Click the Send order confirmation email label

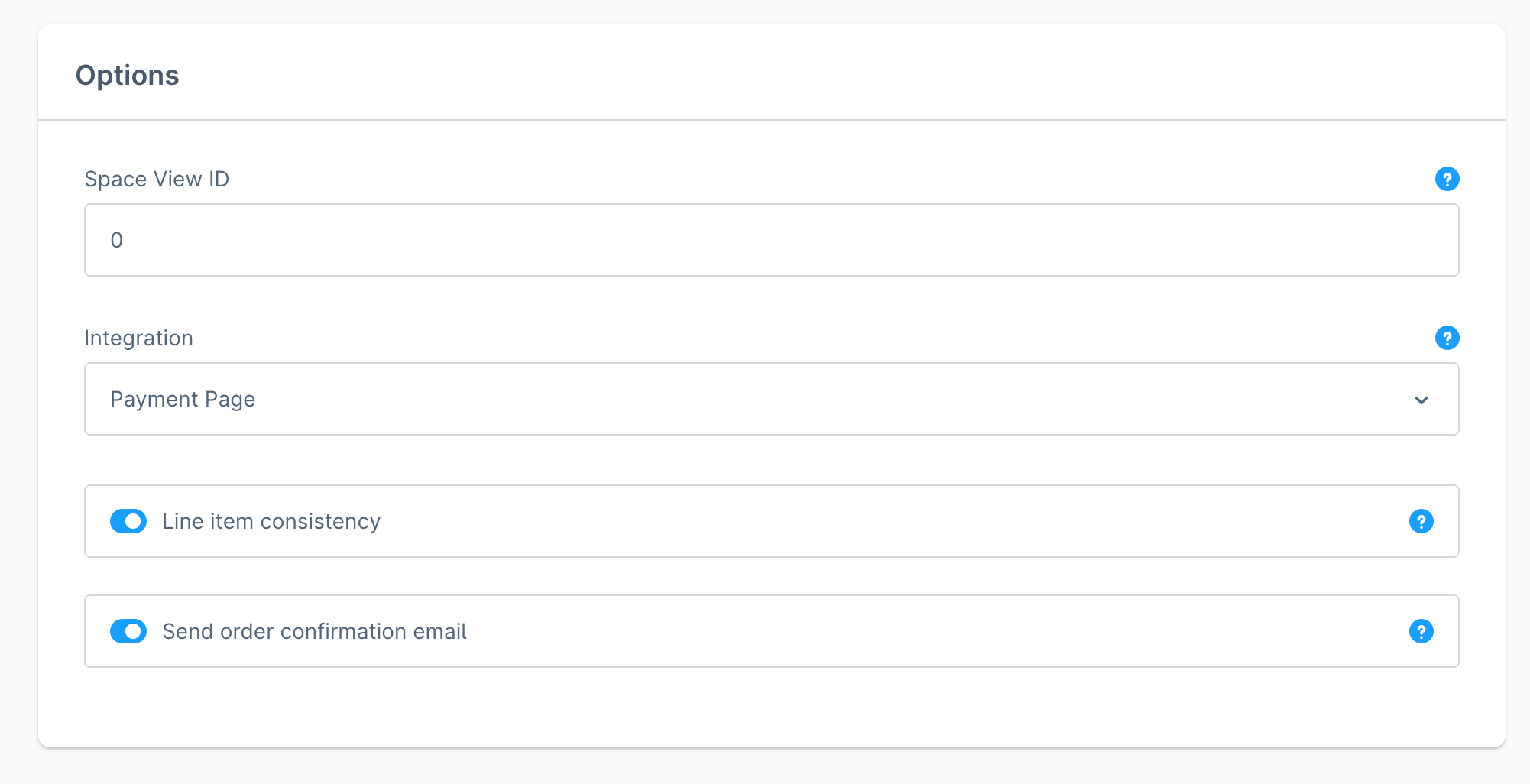click(x=314, y=631)
